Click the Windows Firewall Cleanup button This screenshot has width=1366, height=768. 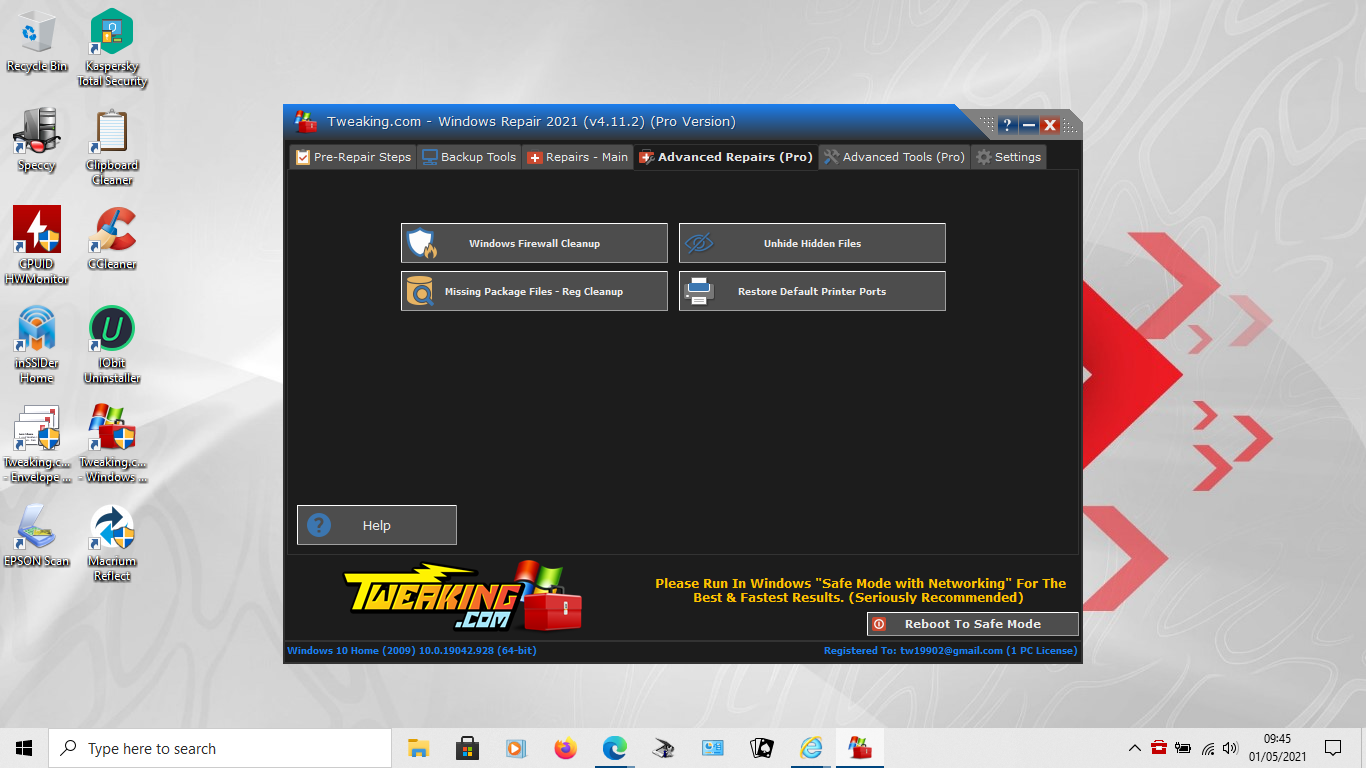click(534, 243)
